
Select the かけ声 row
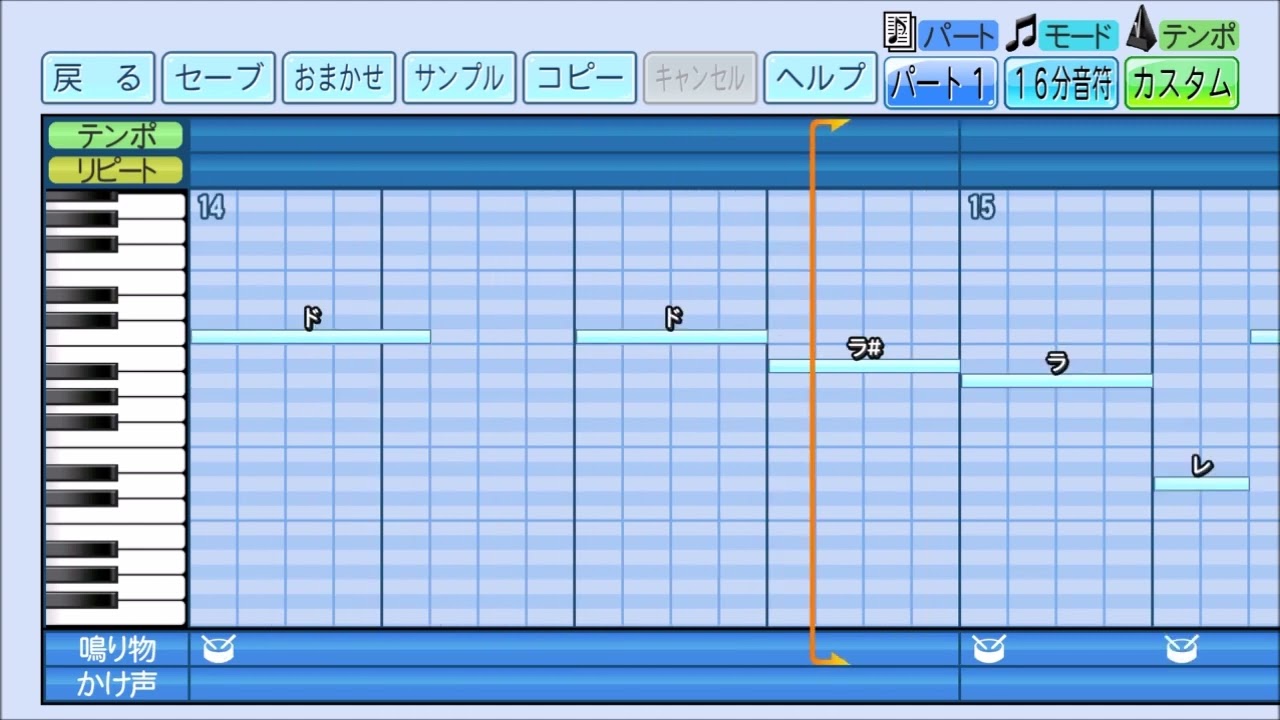coord(118,684)
